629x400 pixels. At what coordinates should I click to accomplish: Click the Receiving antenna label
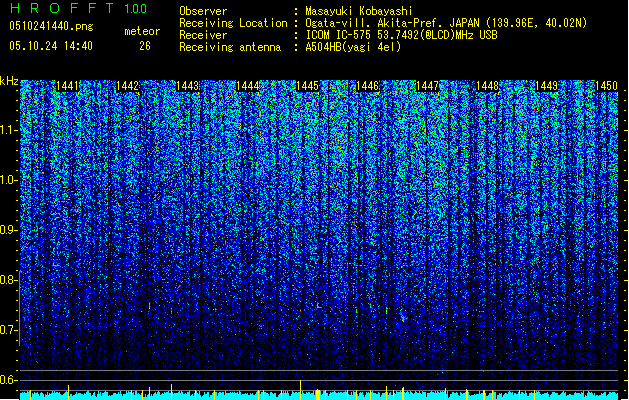[x=230, y=47]
